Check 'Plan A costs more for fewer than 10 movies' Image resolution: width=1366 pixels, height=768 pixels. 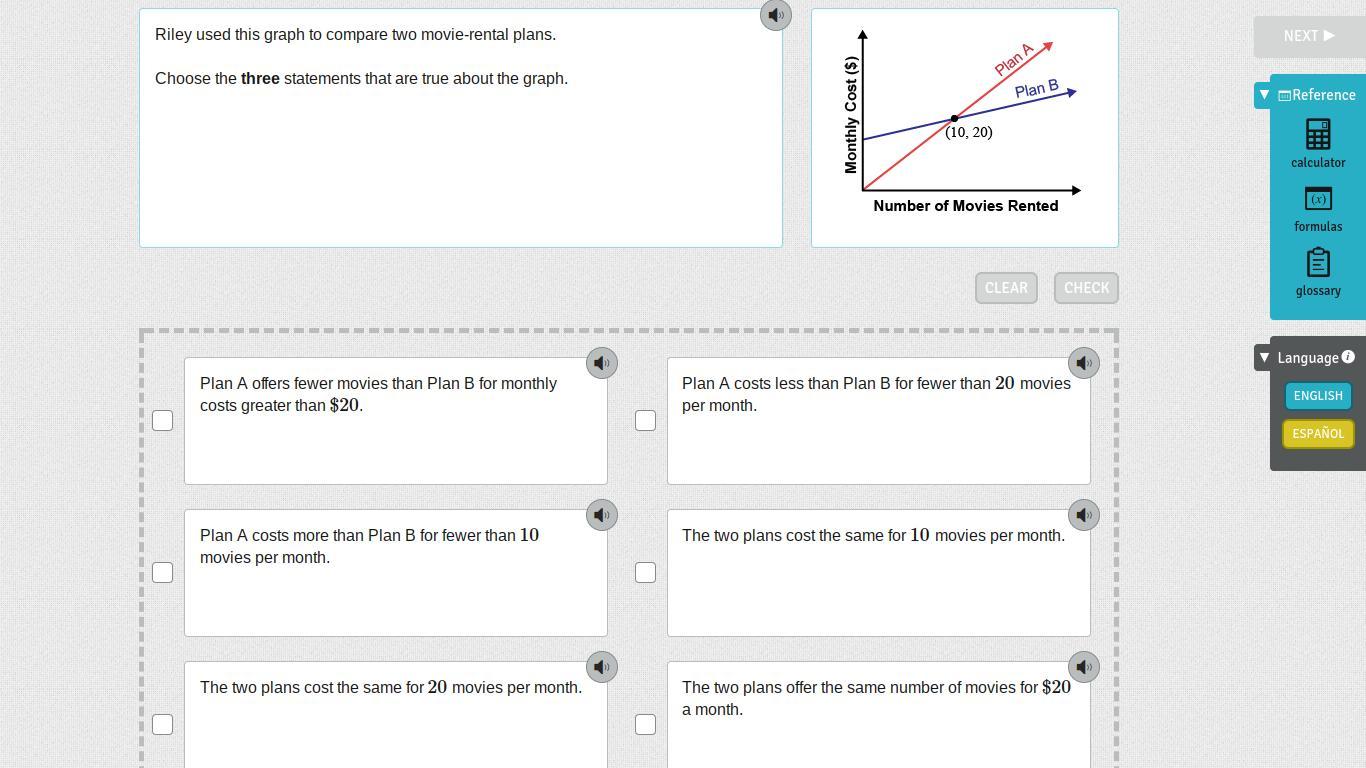(162, 572)
